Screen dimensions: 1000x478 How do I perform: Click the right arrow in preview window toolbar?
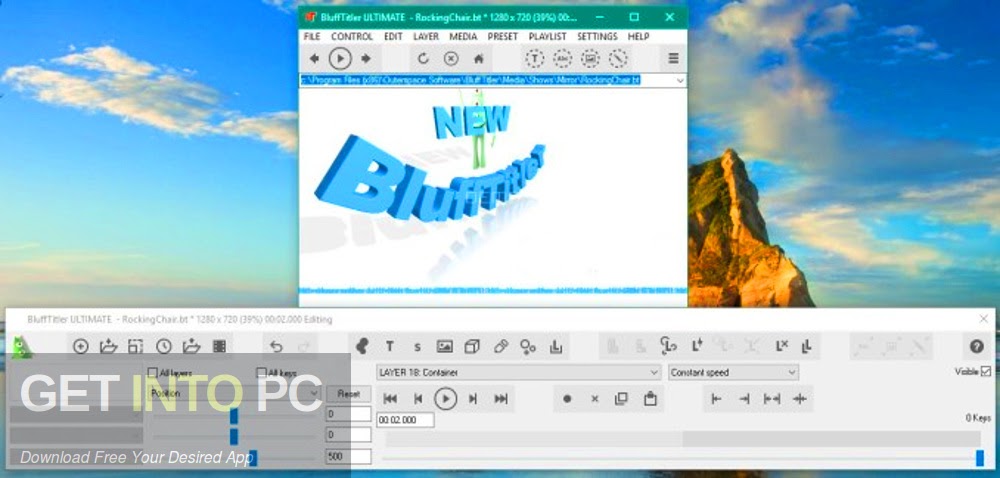(x=366, y=59)
